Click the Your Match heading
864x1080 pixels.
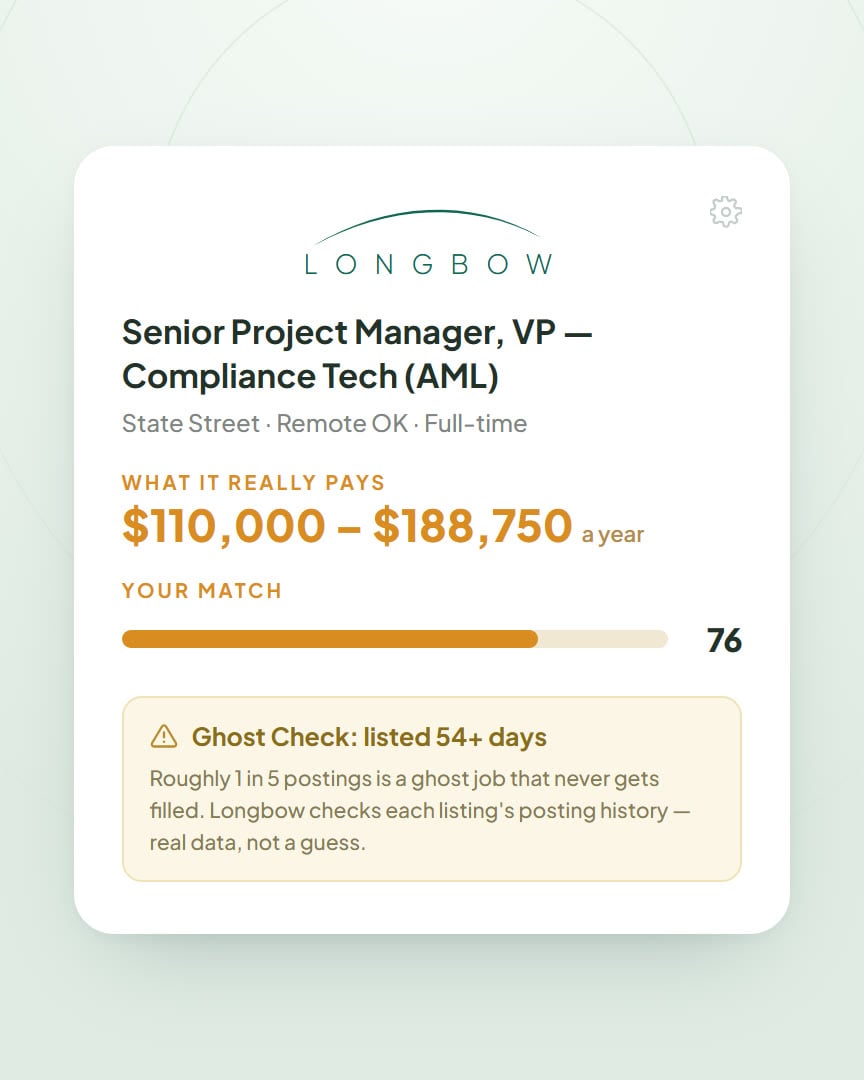point(202,591)
